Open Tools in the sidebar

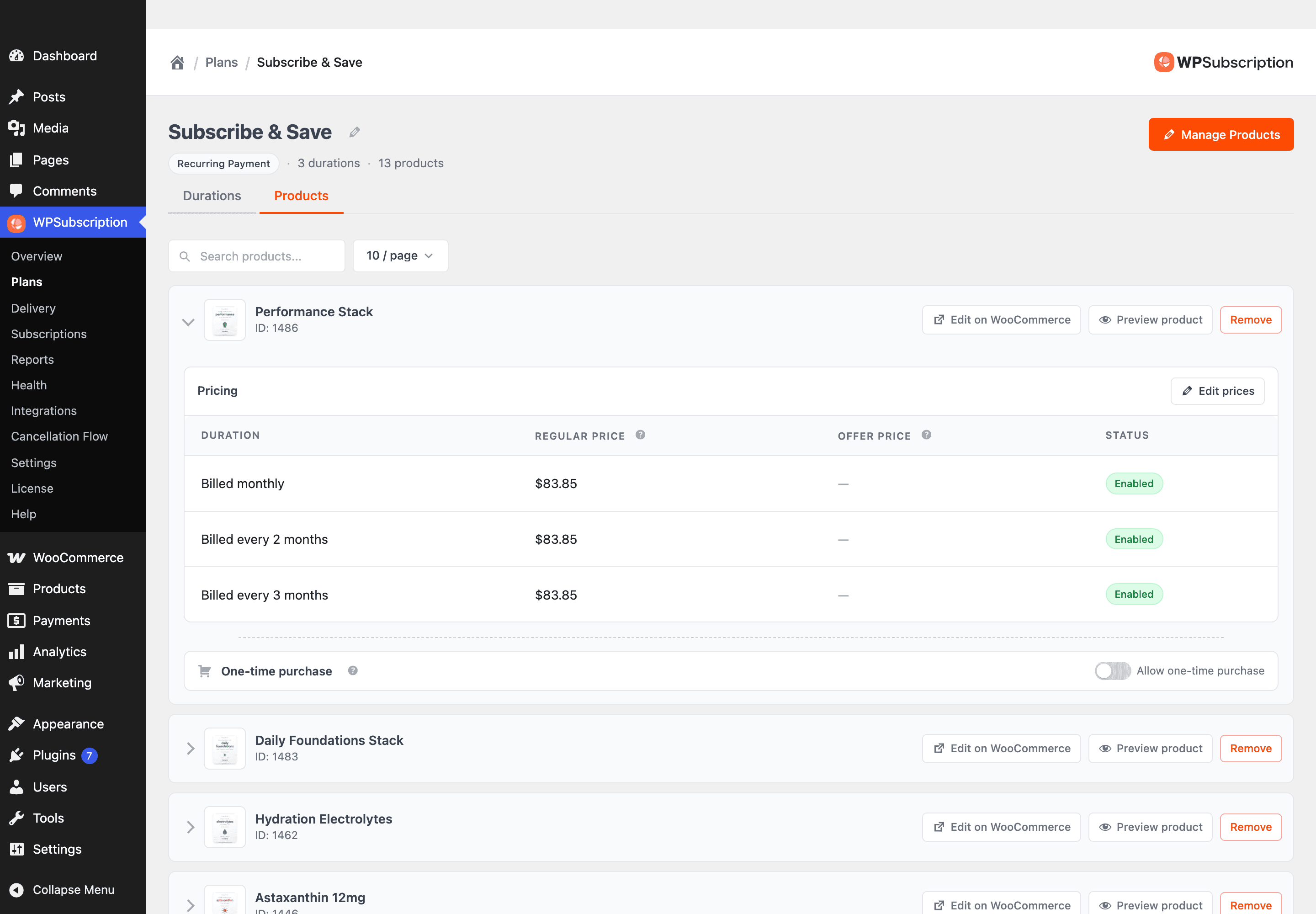pos(73,818)
